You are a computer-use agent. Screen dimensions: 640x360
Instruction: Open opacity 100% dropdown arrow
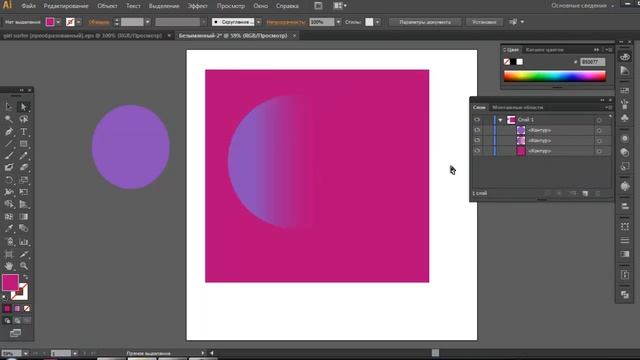click(x=338, y=22)
